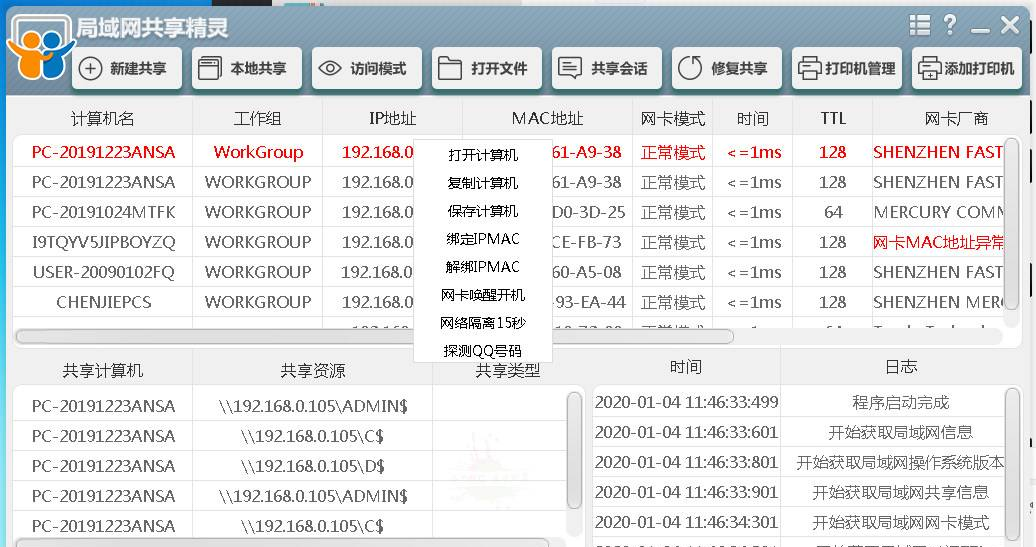Open the list menu icon in title bar
This screenshot has width=1036, height=547.
click(920, 25)
